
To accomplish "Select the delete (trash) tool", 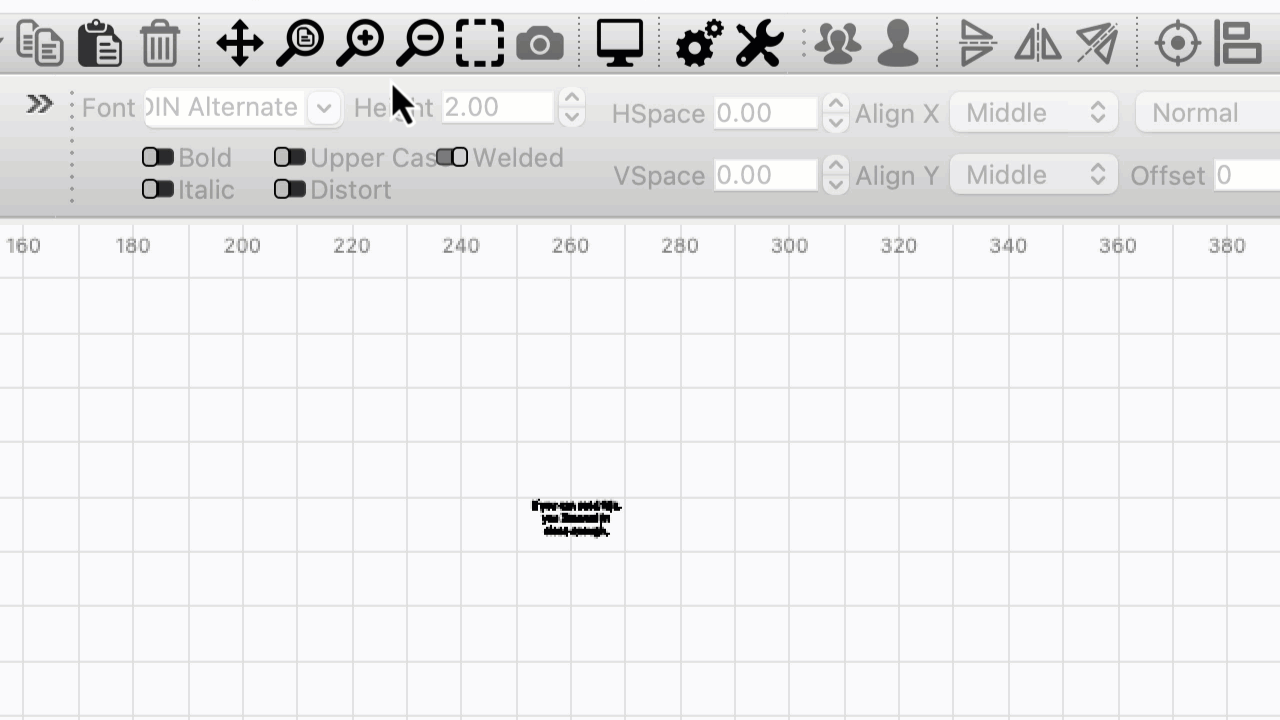I will click(160, 43).
